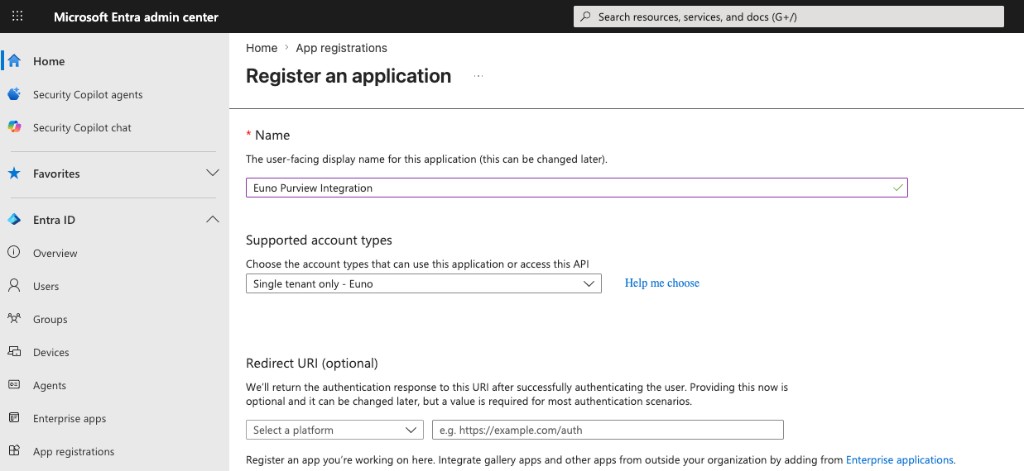Screen dimensions: 1024x471
Task: Go to Overview in sidebar
Action: tap(56, 253)
